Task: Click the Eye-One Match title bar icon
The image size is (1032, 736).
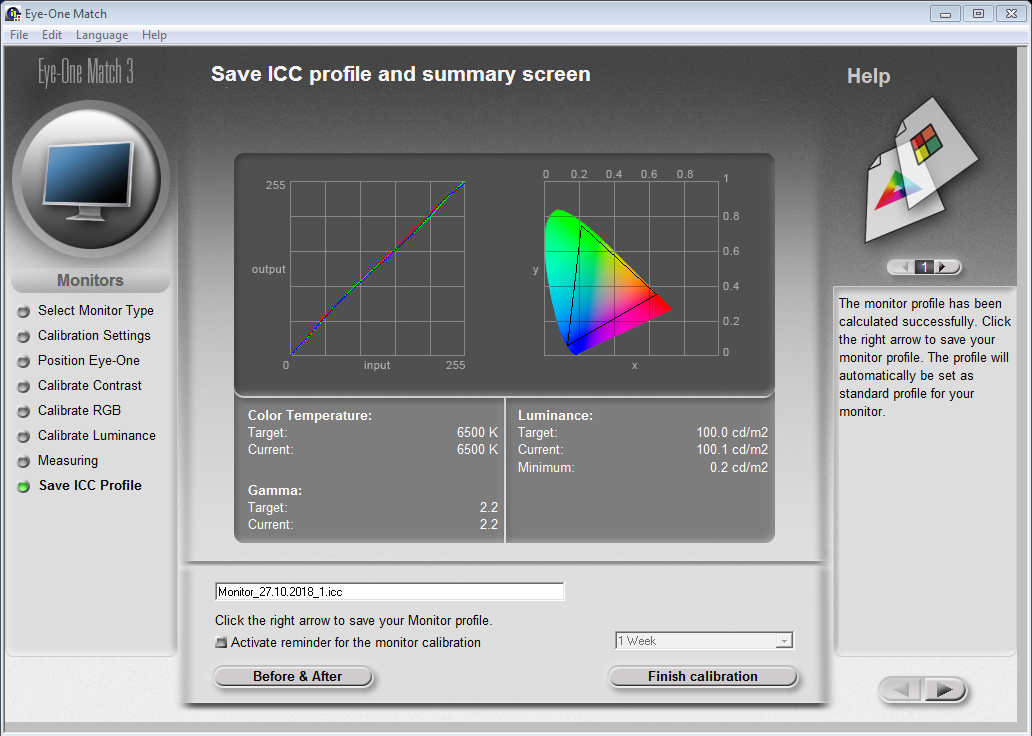Action: (x=13, y=13)
